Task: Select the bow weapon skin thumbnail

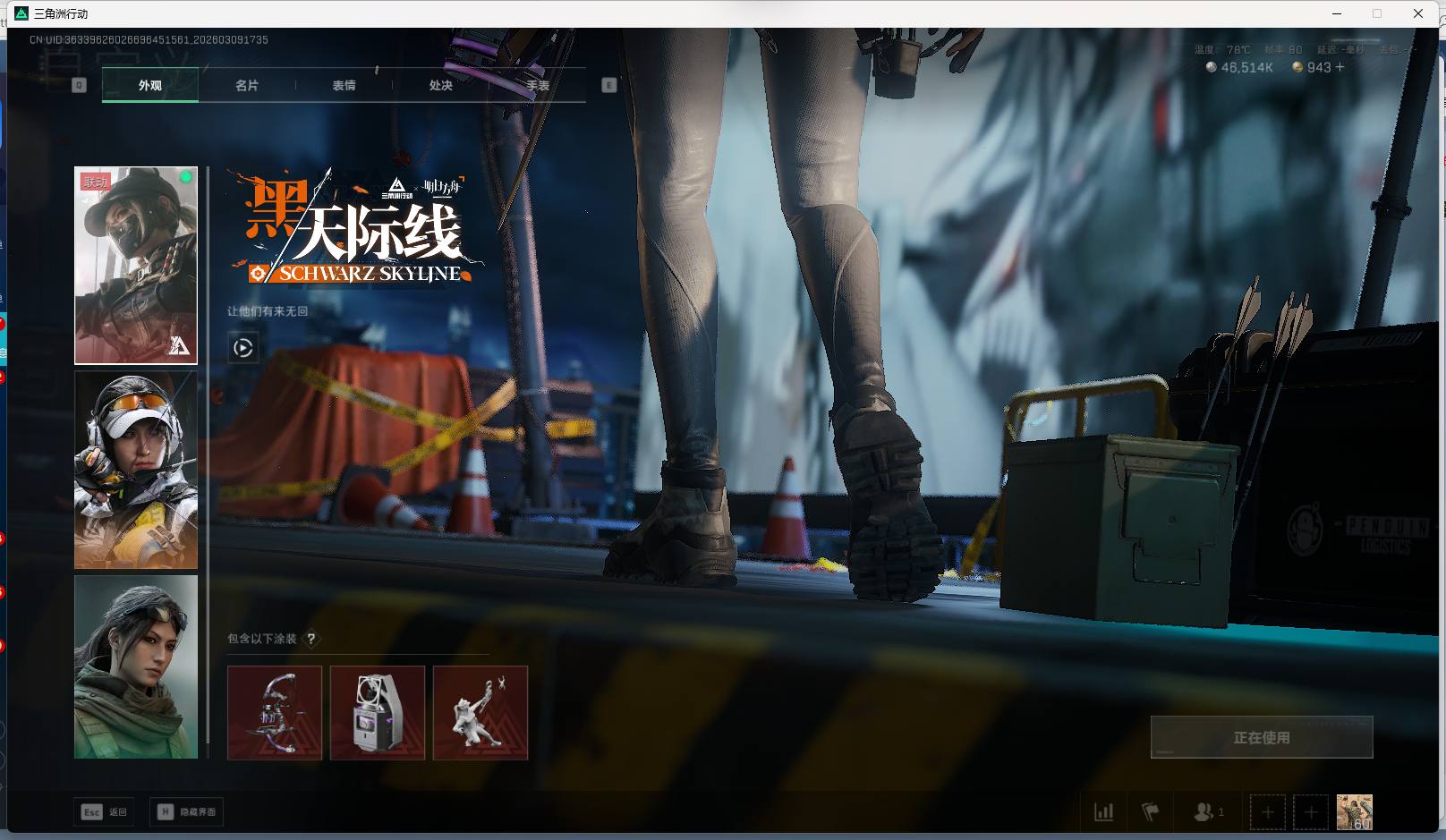Action: pos(275,713)
